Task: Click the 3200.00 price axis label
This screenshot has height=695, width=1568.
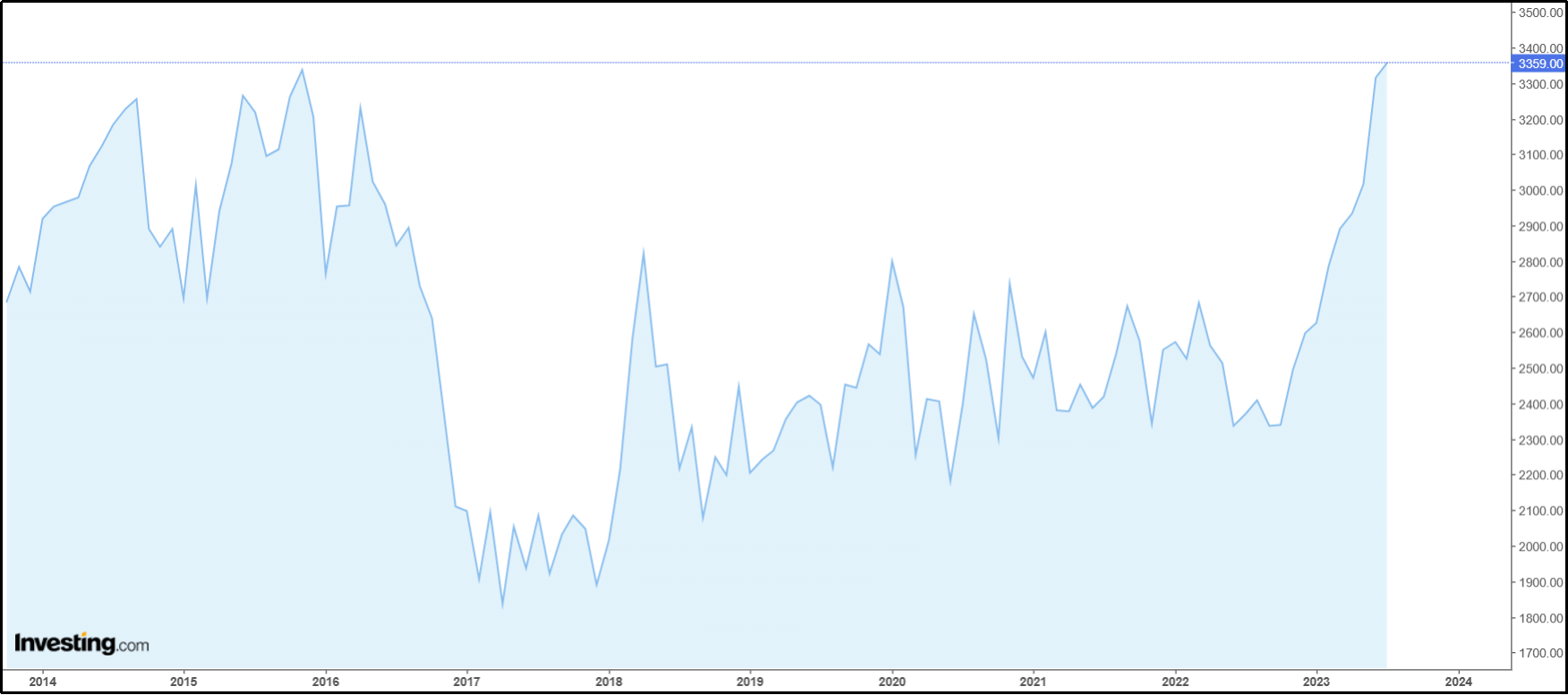Action: click(x=1540, y=120)
